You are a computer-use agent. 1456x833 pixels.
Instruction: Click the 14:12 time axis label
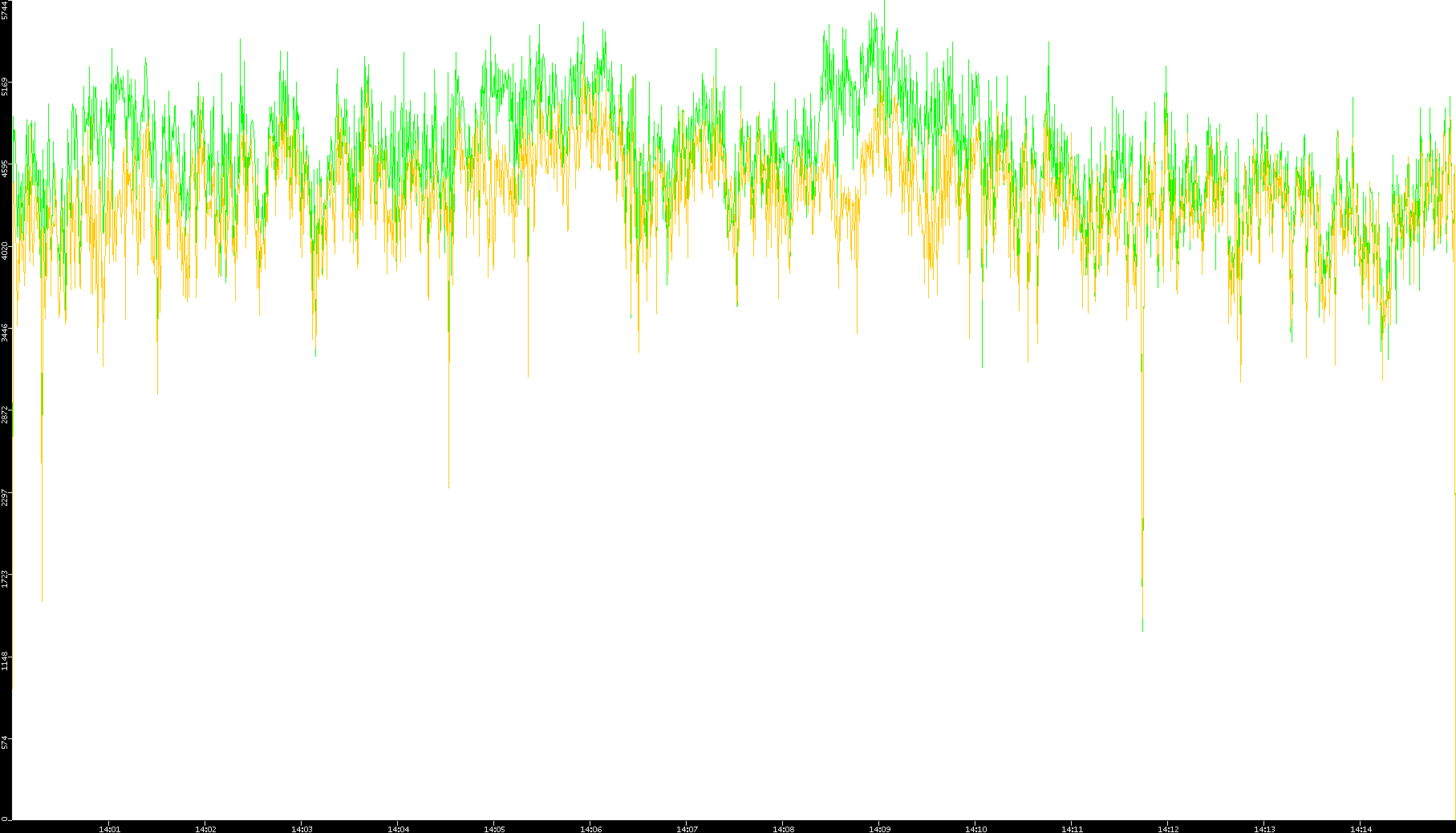(x=1168, y=829)
